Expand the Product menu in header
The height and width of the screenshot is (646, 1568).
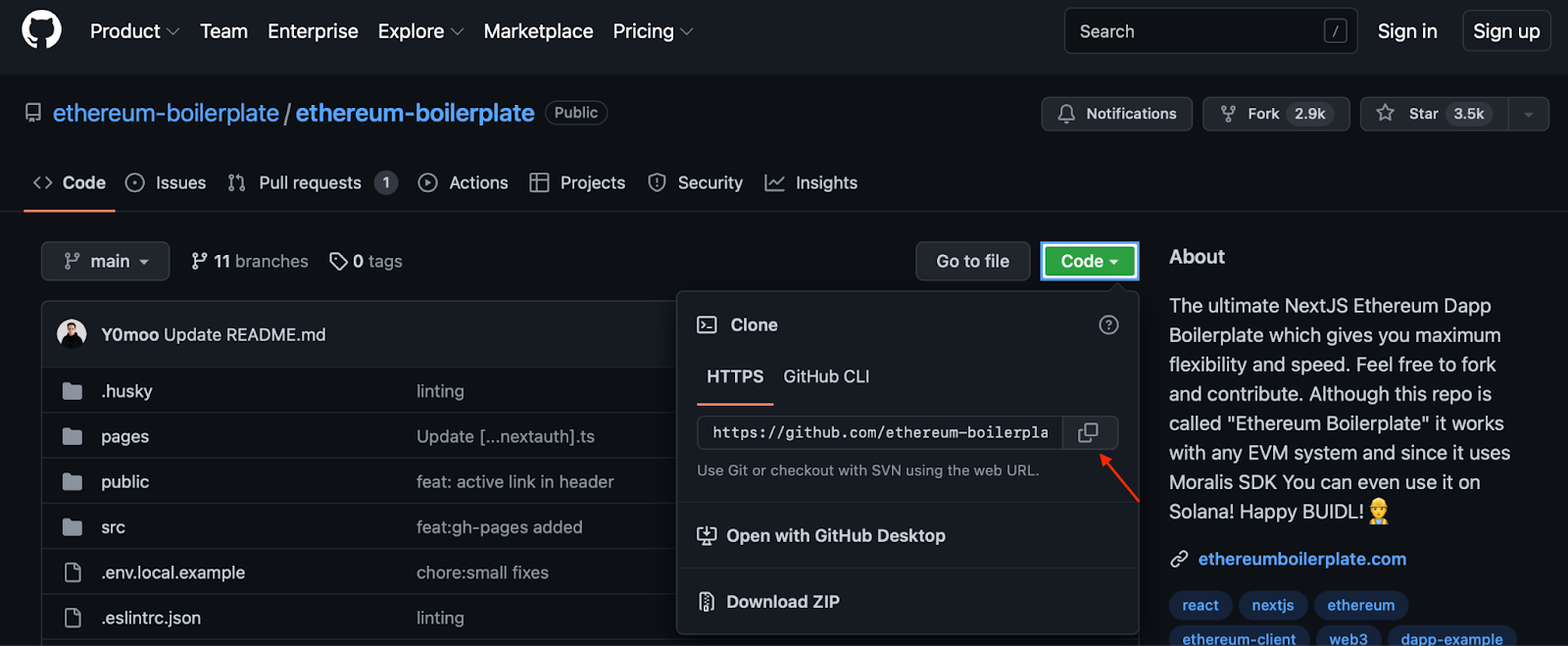[x=134, y=31]
